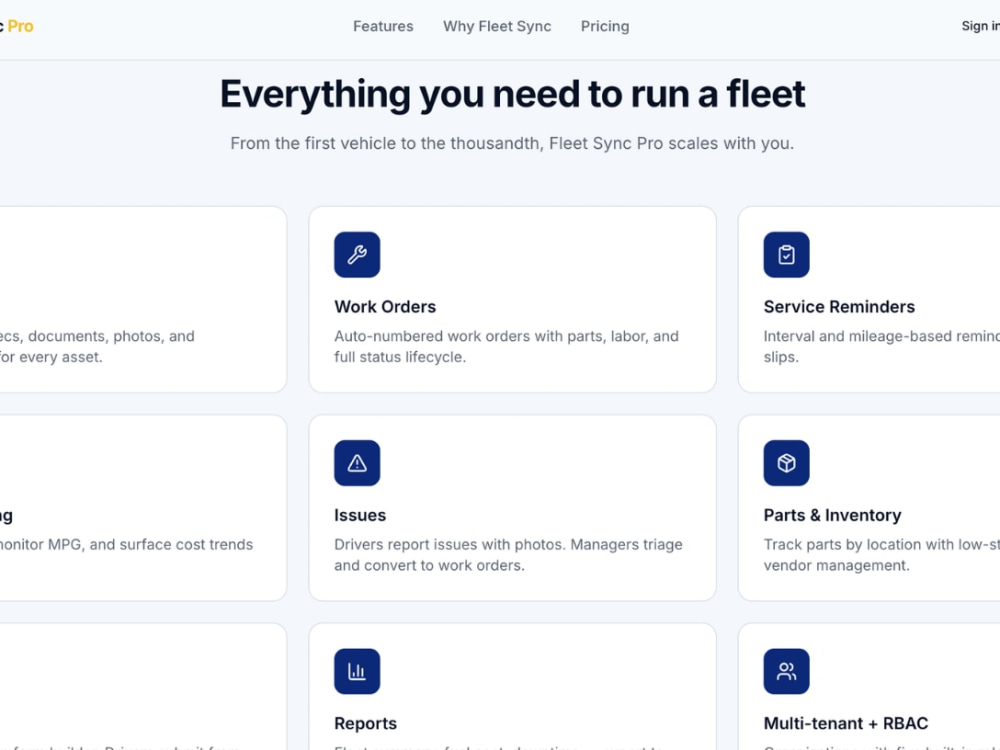The image size is (1000, 750).
Task: Click 'monitor MPG, and surface cost trends' text
Action: point(126,545)
